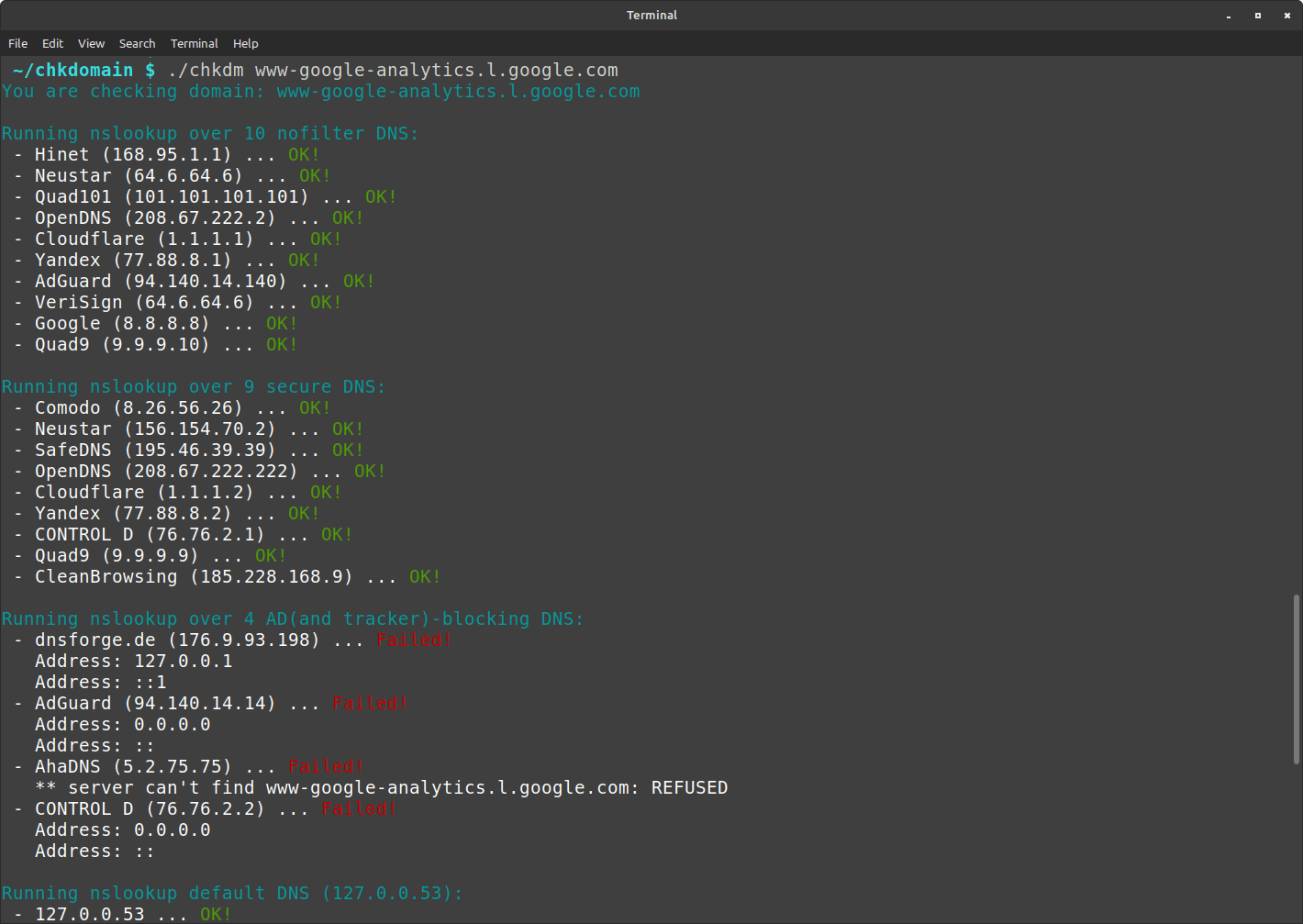Click the VeriSign (64.6.64.6) line
Screen dimensions: 1303x924
(x=177, y=302)
